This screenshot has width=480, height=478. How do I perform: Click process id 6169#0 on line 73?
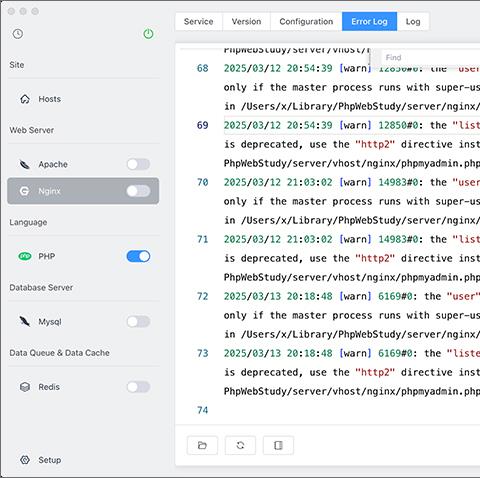pos(395,353)
